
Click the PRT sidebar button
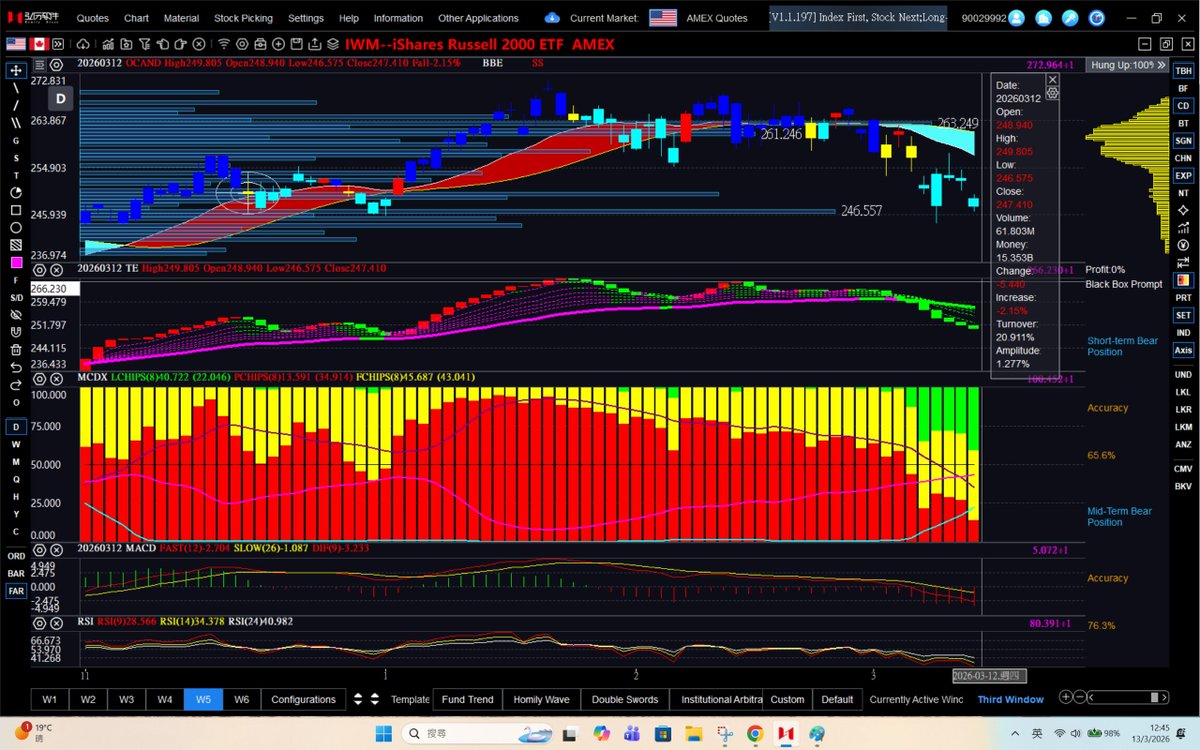click(x=1183, y=298)
